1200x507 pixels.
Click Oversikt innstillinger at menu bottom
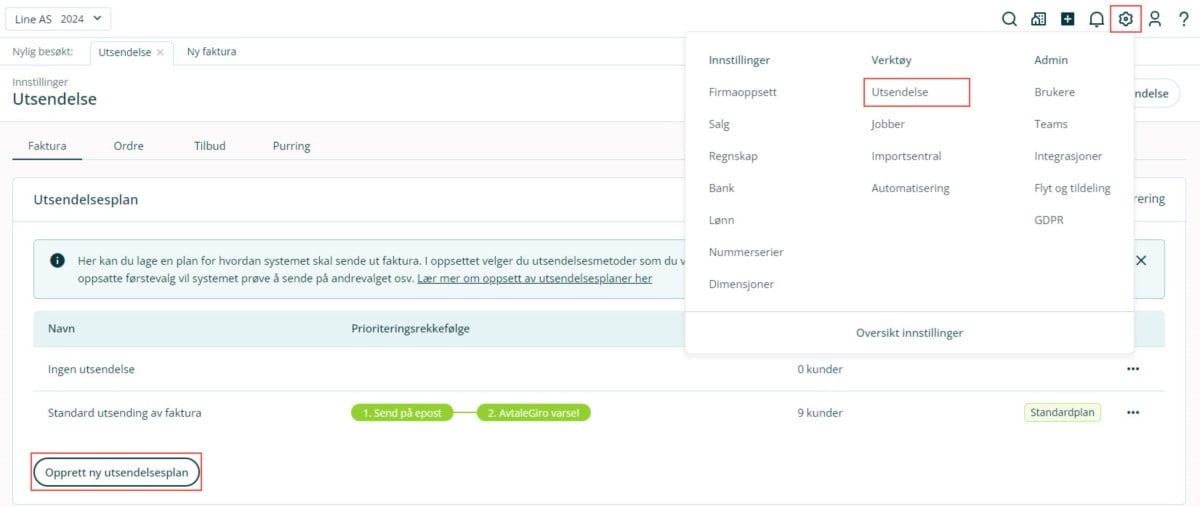[908, 333]
